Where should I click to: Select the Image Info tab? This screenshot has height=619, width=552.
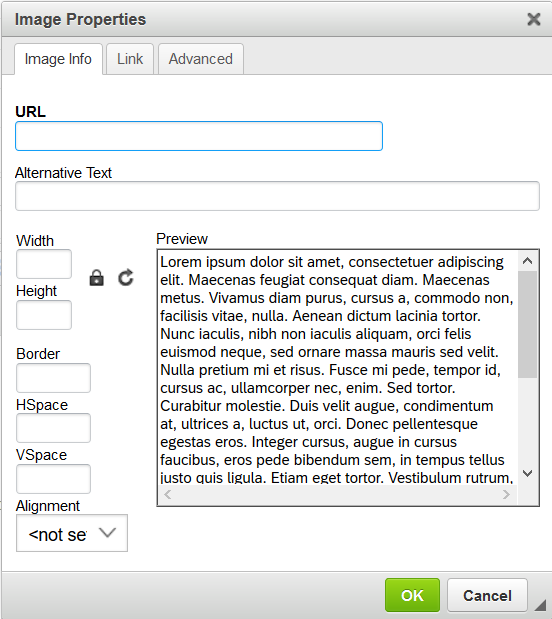[58, 59]
